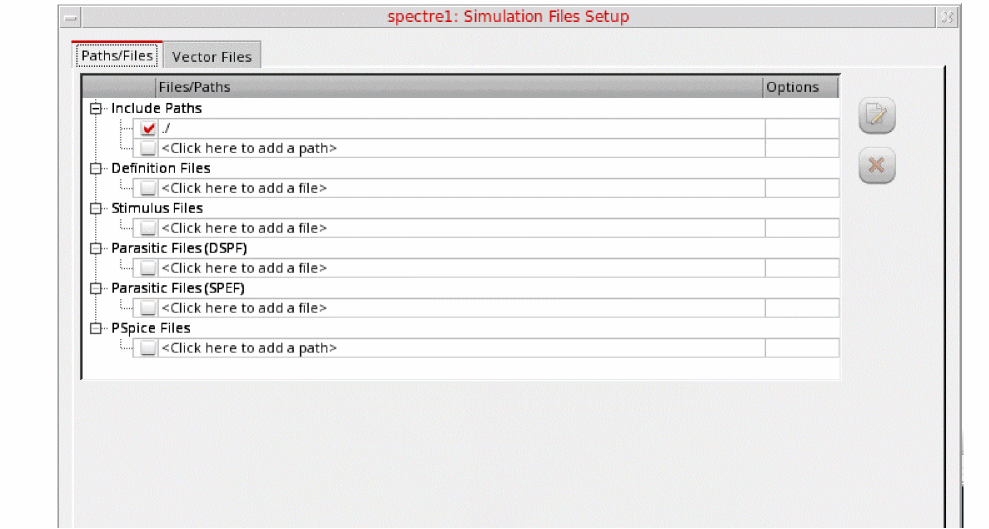Image resolution: width=989 pixels, height=529 pixels.
Task: Check the PSpice Files add-path checkbox
Action: (x=148, y=348)
